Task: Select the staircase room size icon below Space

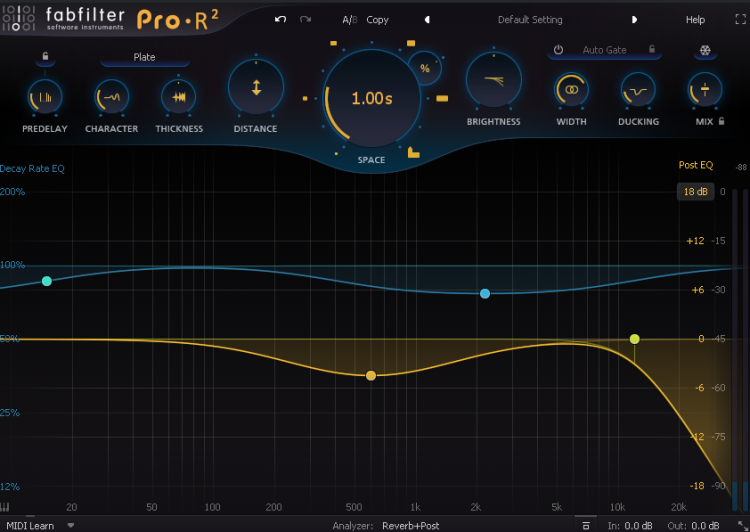Action: click(x=413, y=152)
